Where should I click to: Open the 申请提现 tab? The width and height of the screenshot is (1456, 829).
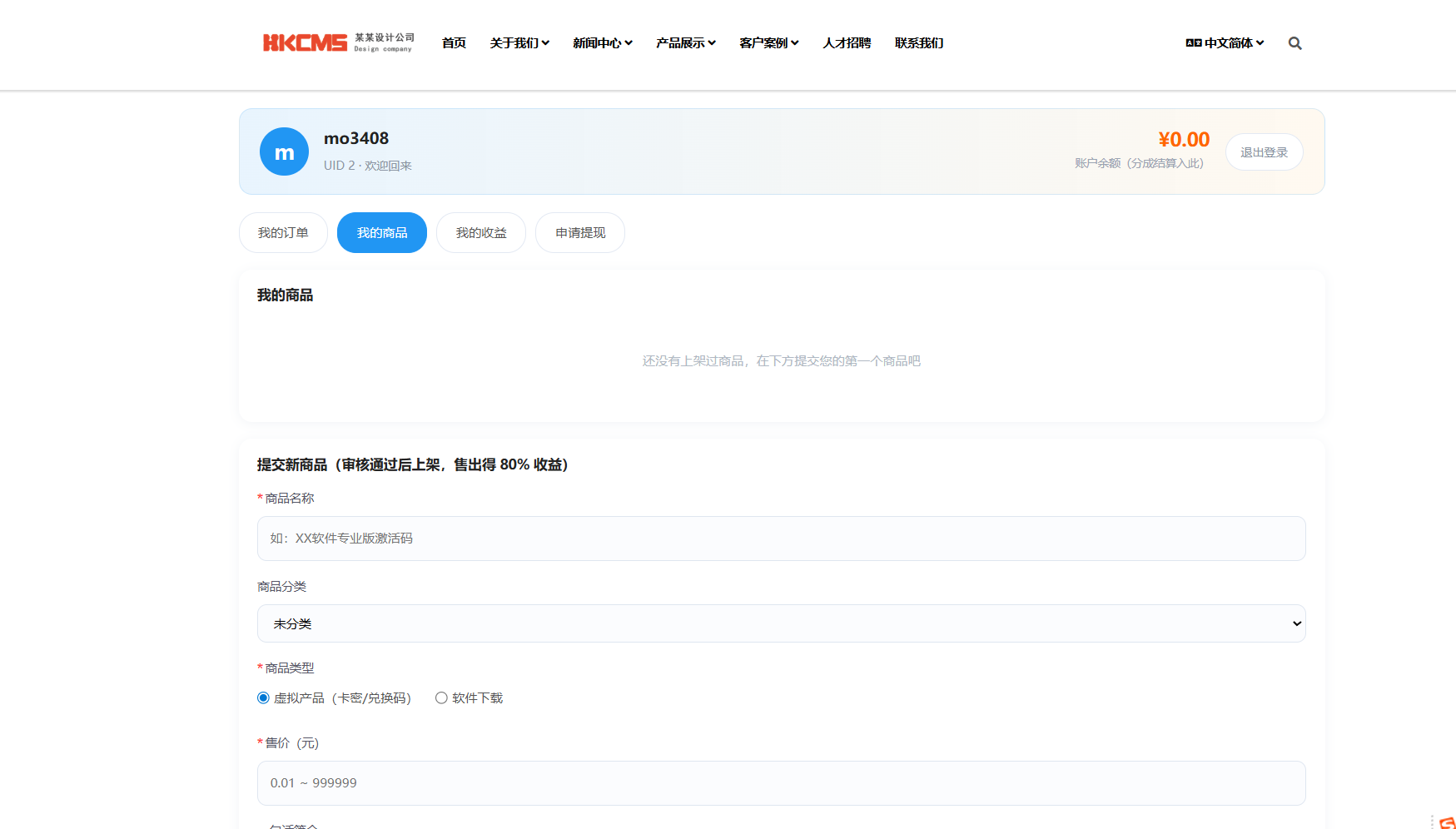pos(580,233)
